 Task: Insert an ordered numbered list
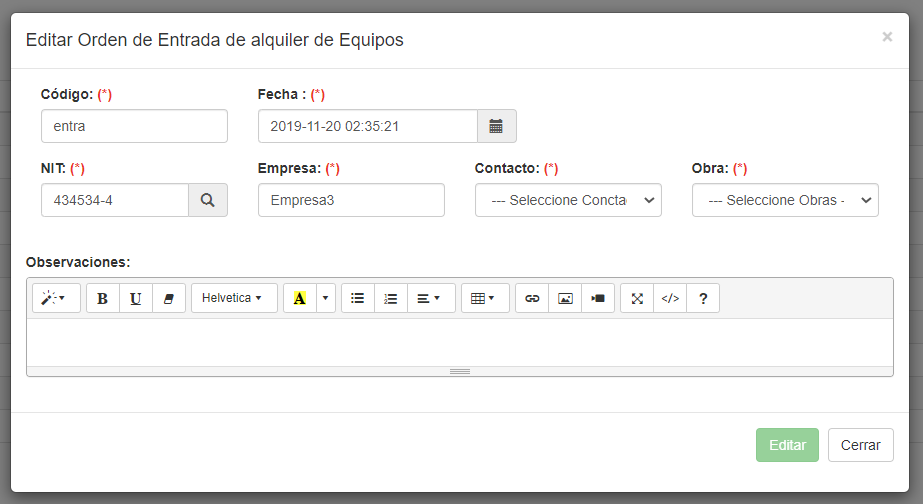(x=391, y=298)
